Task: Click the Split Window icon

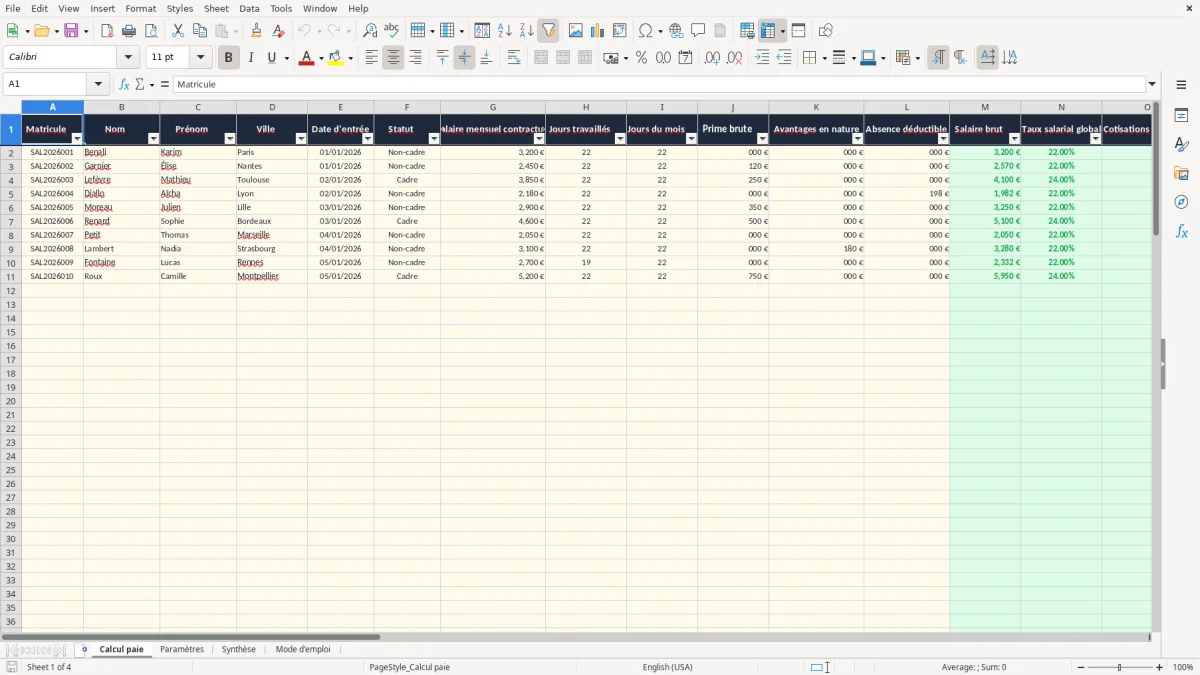Action: 798,31
